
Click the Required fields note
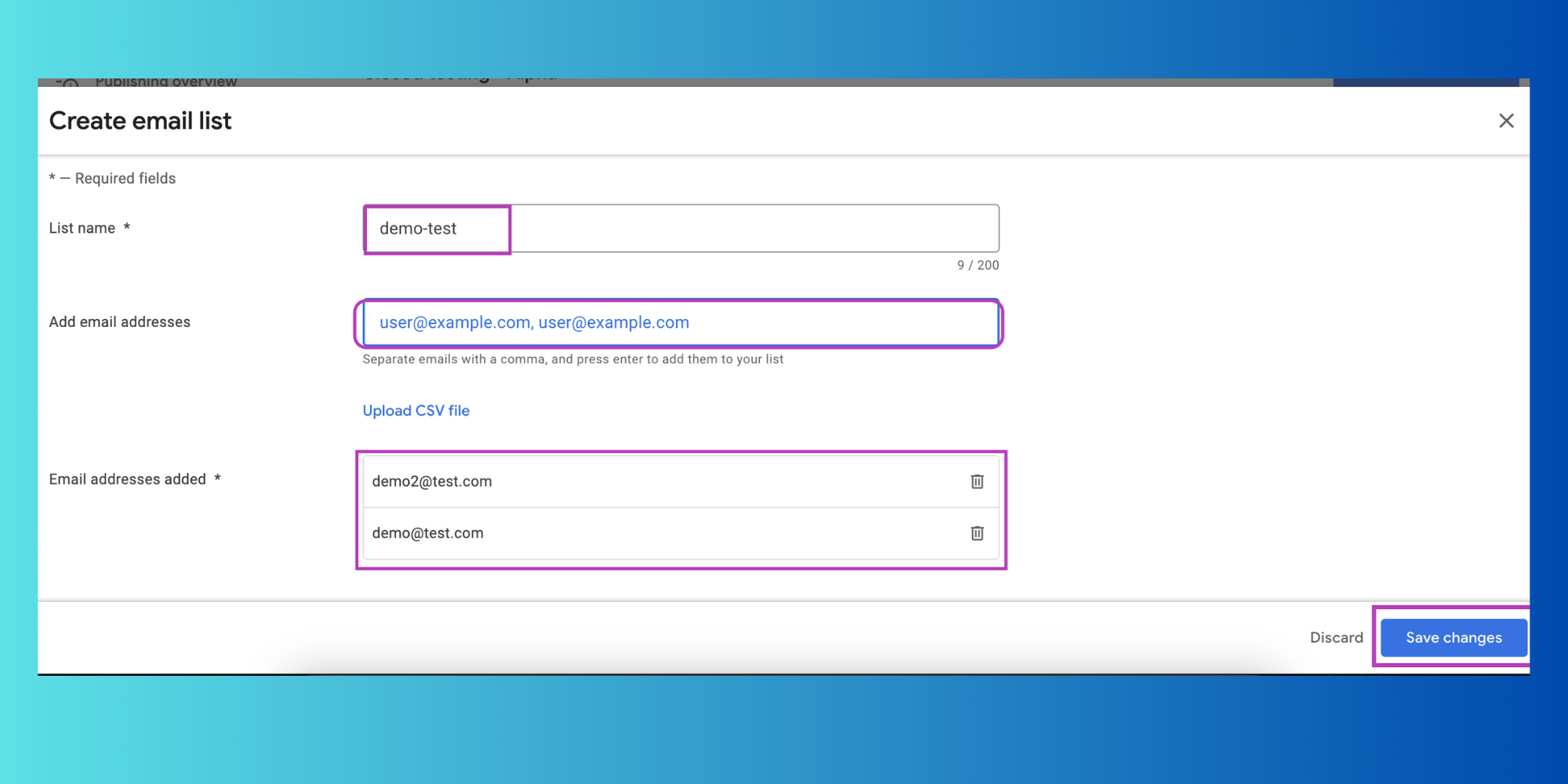tap(112, 178)
